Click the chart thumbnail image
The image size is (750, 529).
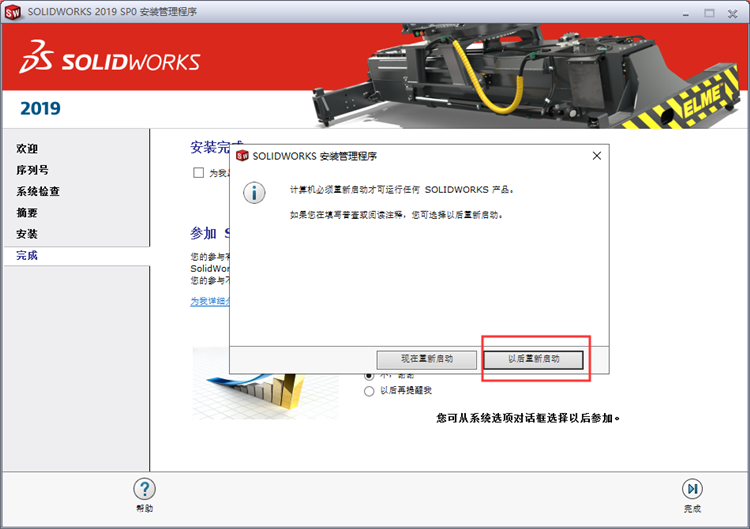point(265,384)
